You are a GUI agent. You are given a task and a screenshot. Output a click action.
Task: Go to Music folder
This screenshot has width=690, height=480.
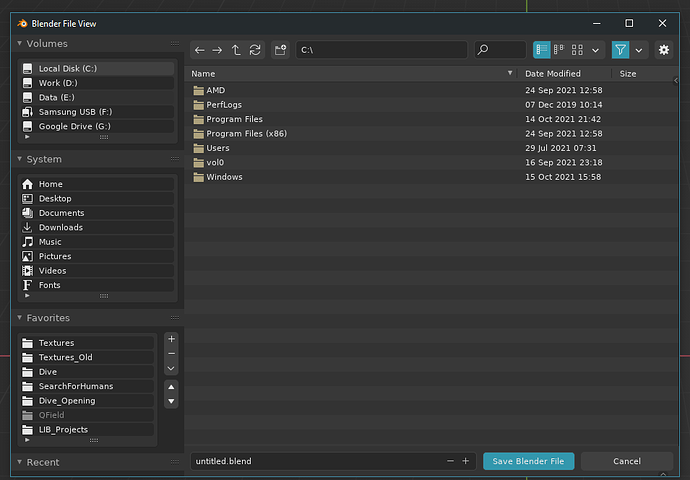97,242
